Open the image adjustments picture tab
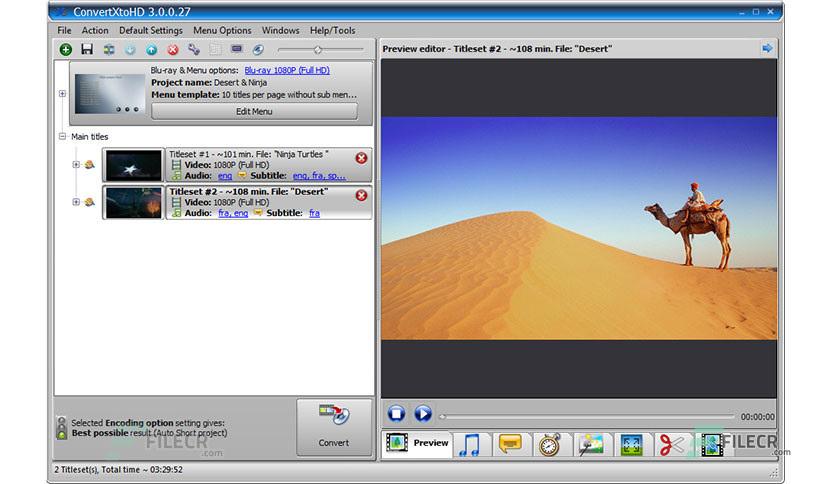Image resolution: width=836 pixels, height=484 pixels. (591, 445)
